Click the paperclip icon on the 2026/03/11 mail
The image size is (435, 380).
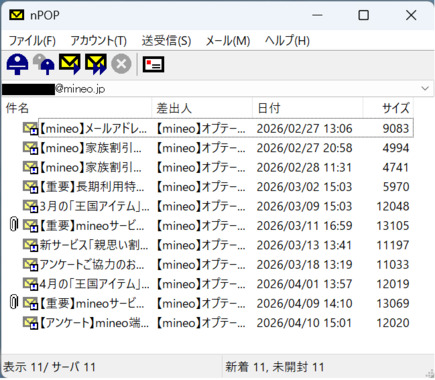(13, 224)
